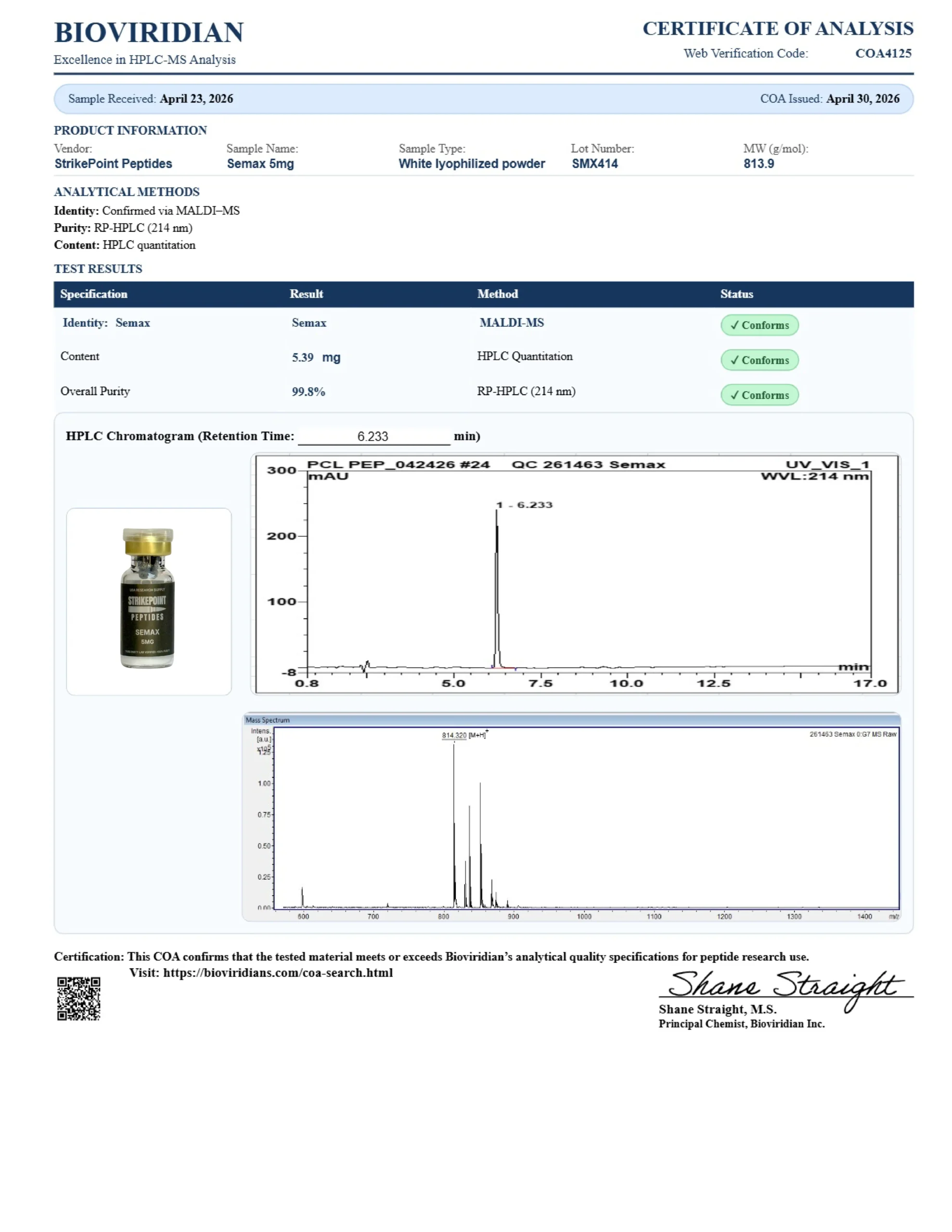Click the Content row Conforms badge
The image size is (952, 1232).
click(759, 360)
